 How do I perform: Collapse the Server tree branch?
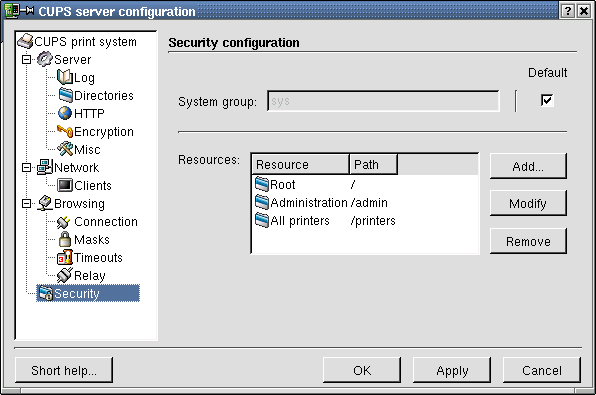click(x=26, y=60)
